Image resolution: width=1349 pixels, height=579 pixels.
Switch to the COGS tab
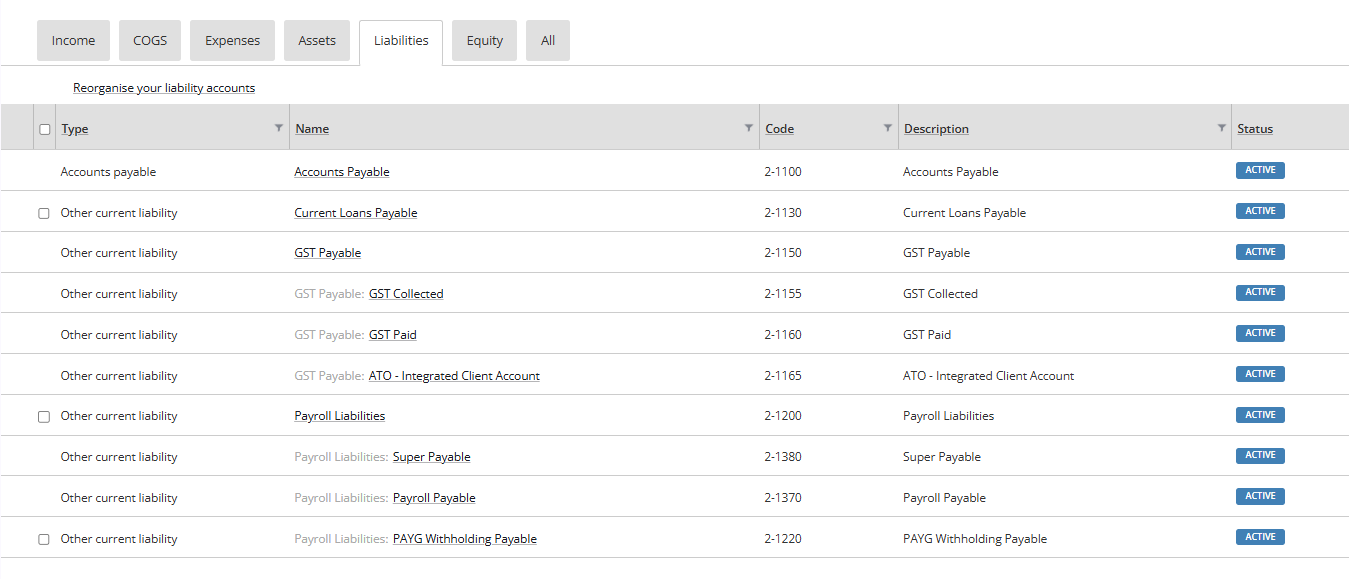point(150,40)
